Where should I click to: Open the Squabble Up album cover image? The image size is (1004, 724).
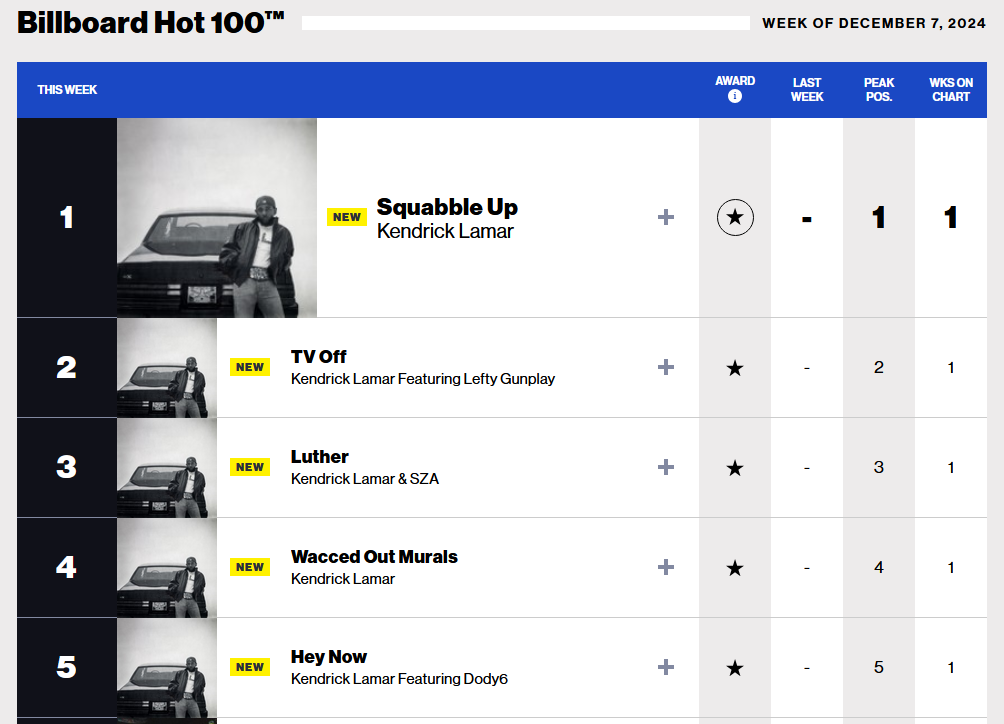pyautogui.click(x=217, y=218)
